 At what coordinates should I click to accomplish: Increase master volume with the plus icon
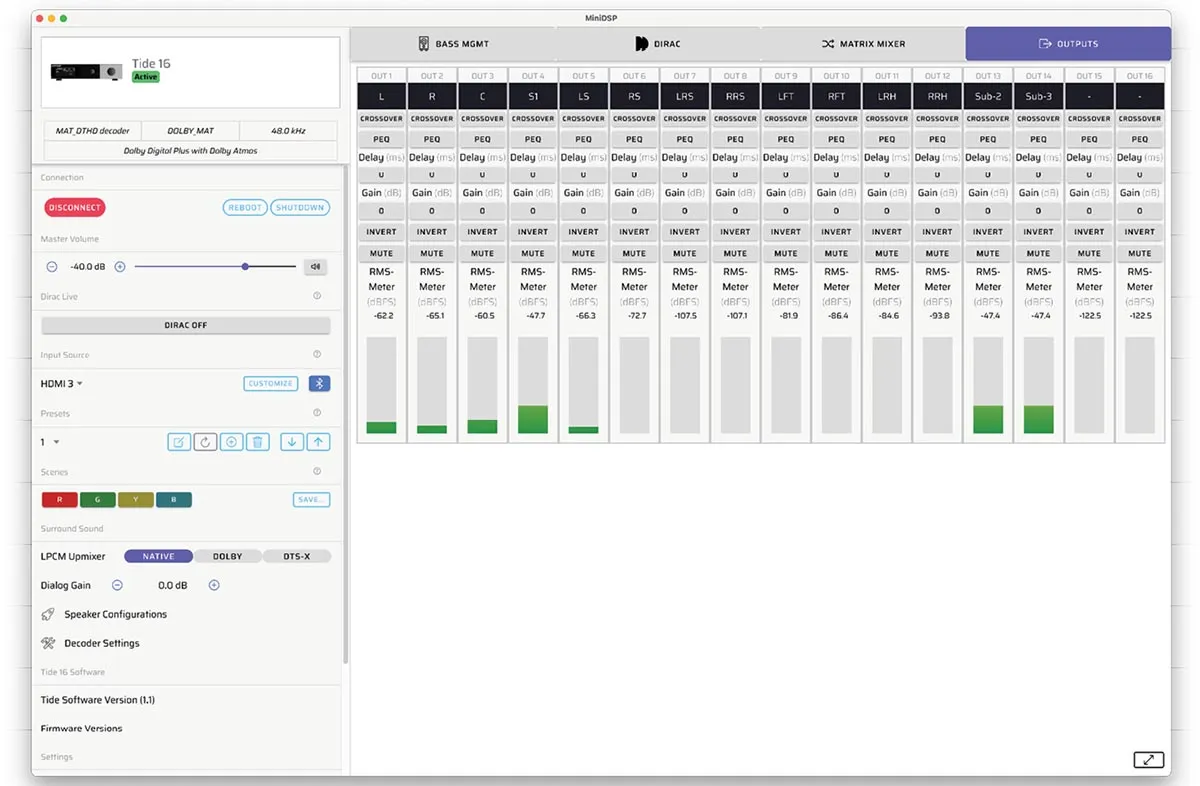coord(120,267)
